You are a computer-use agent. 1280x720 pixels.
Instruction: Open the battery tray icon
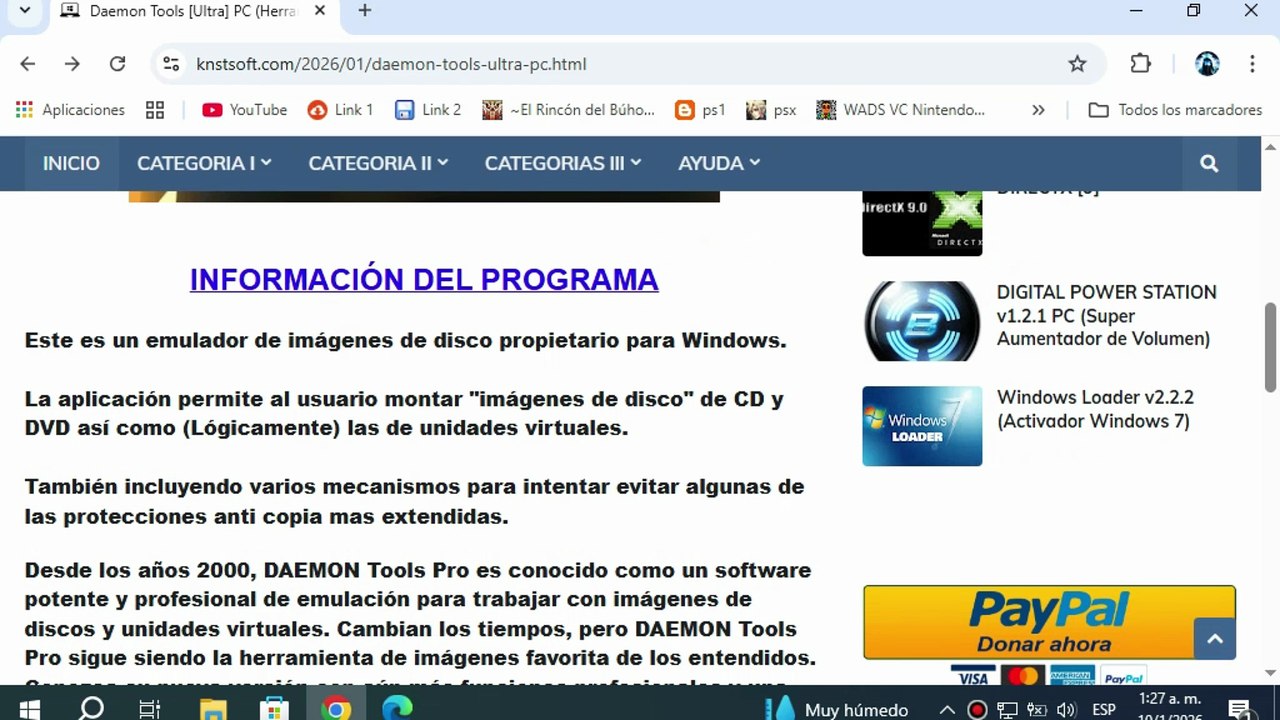coord(1037,711)
